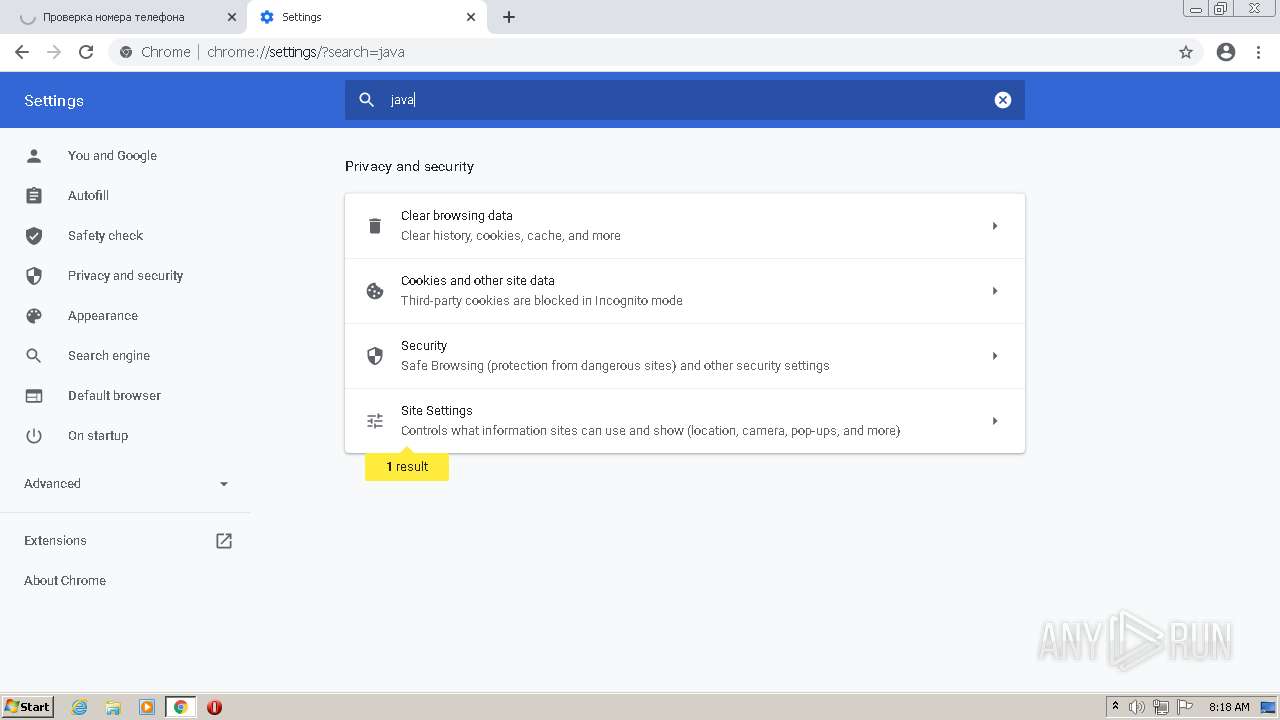Click the shield icon in Security row

[x=375, y=356]
